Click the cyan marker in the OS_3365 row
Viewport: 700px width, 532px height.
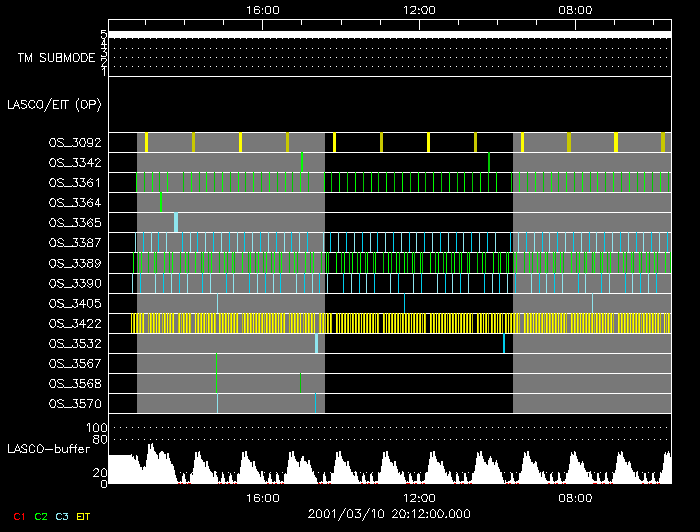(176, 222)
